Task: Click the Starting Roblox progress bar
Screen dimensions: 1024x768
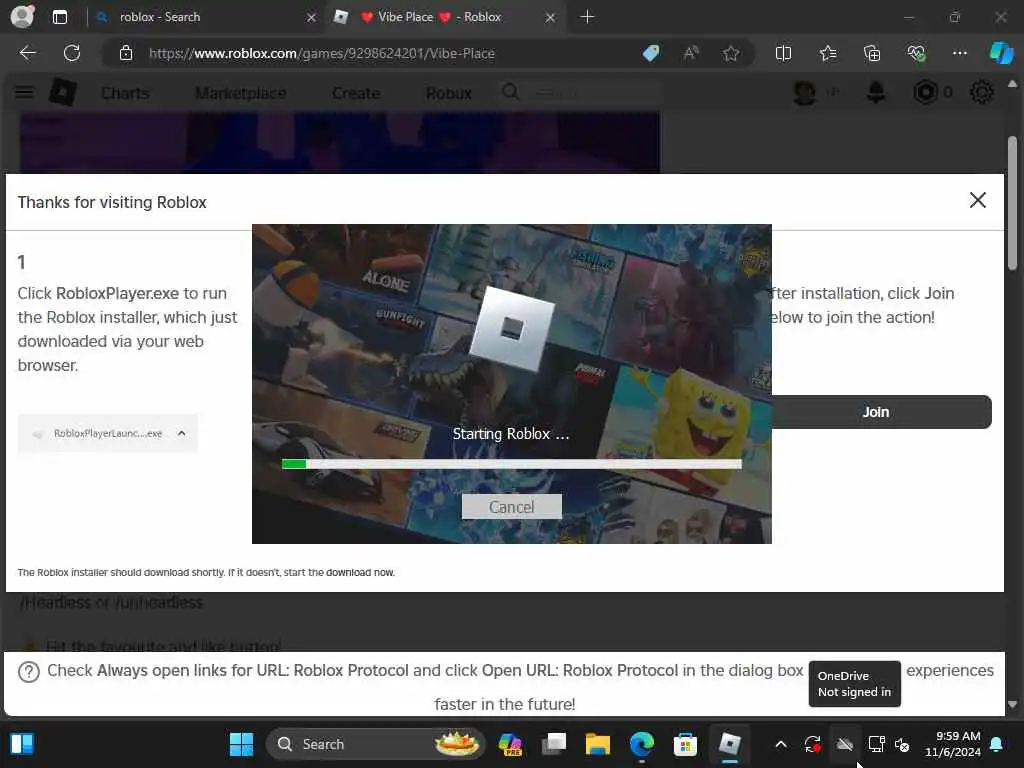Action: (511, 464)
